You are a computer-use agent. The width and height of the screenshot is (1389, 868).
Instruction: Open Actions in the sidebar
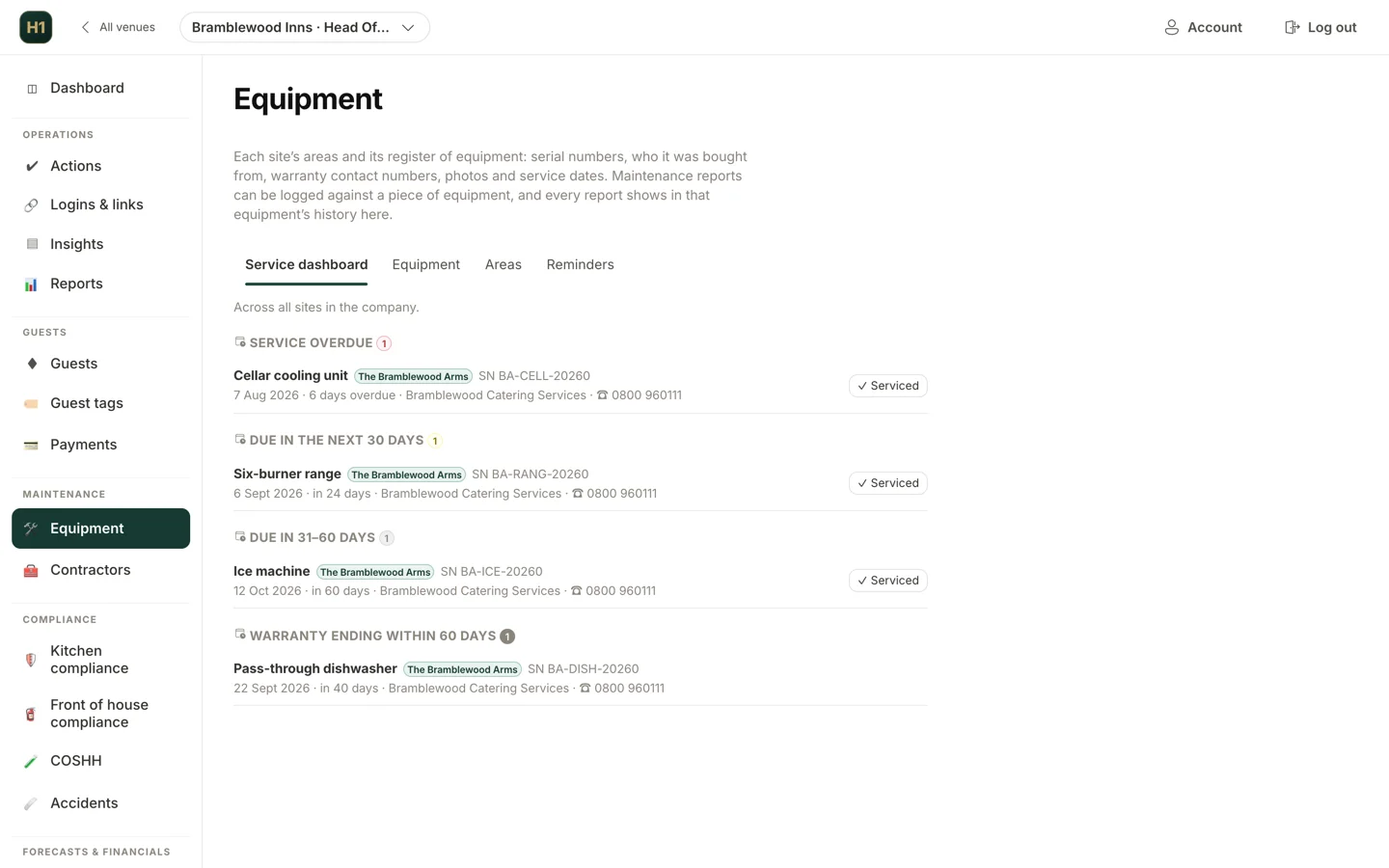(x=100, y=166)
